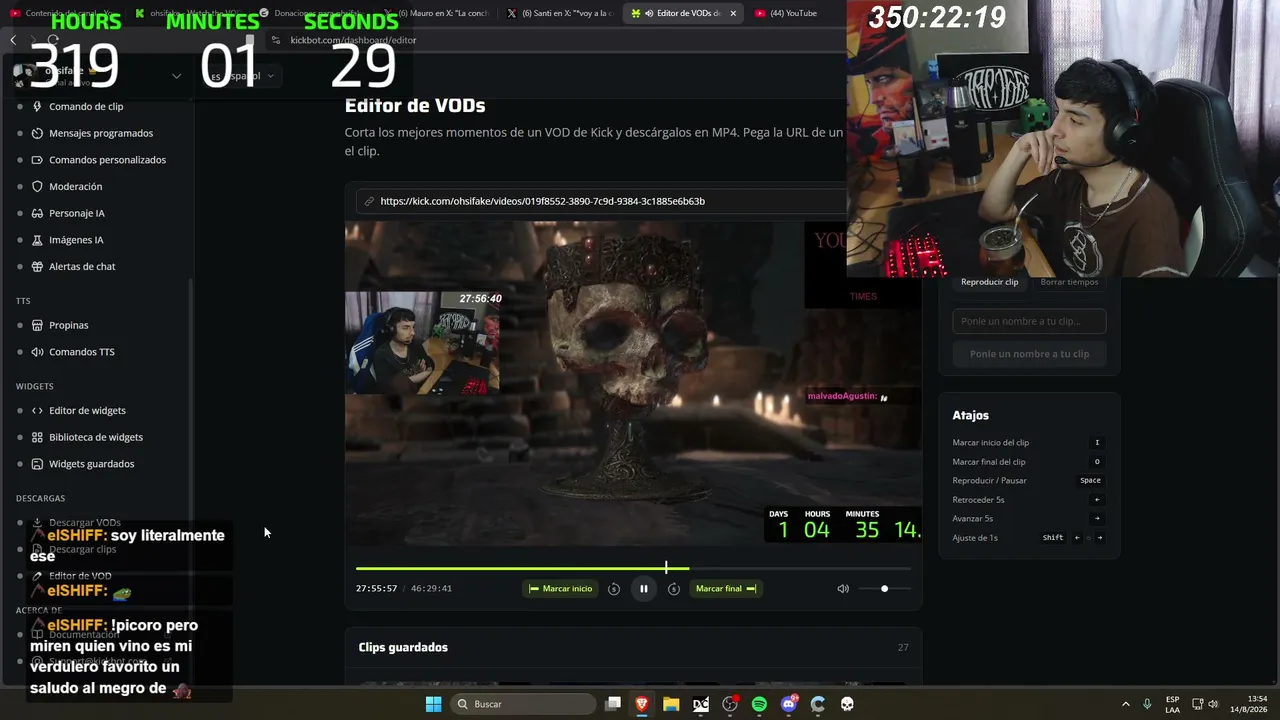This screenshot has width=1280, height=720.
Task: Click the Widgets guardados save icon
Action: coord(38,464)
